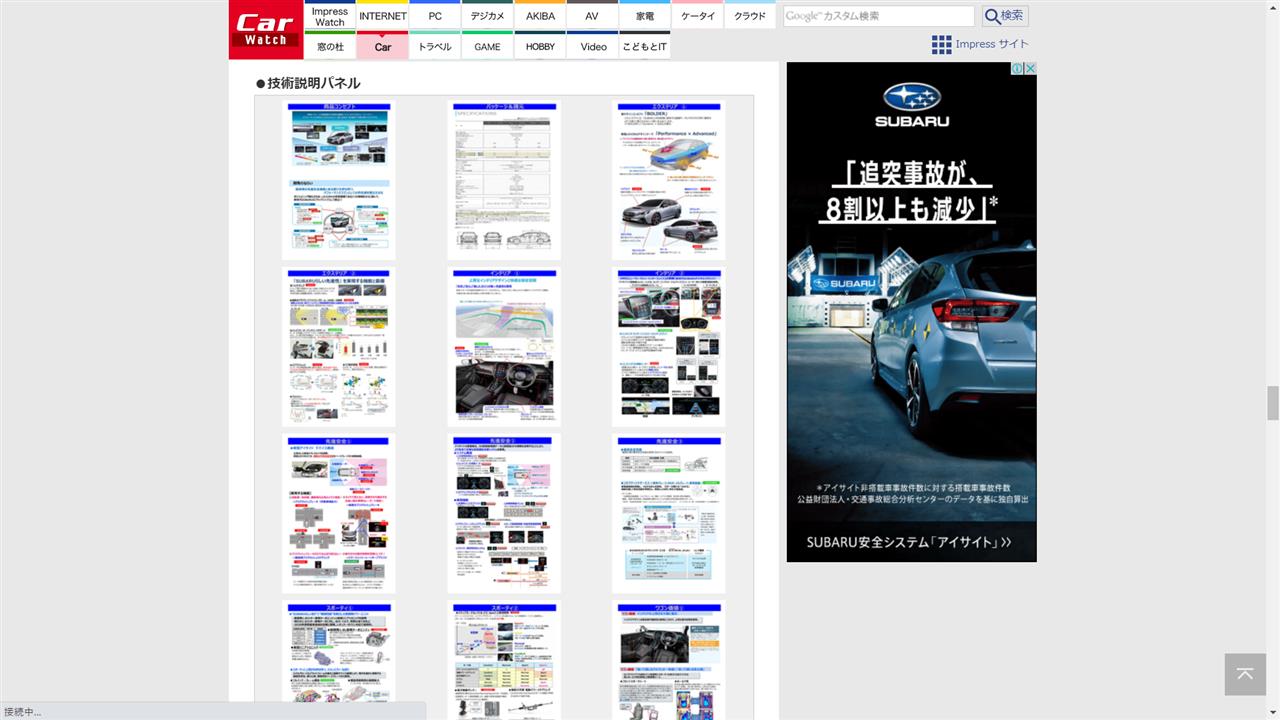Click the ad info 'i' icon
This screenshot has height=720, width=1280.
click(x=1017, y=69)
